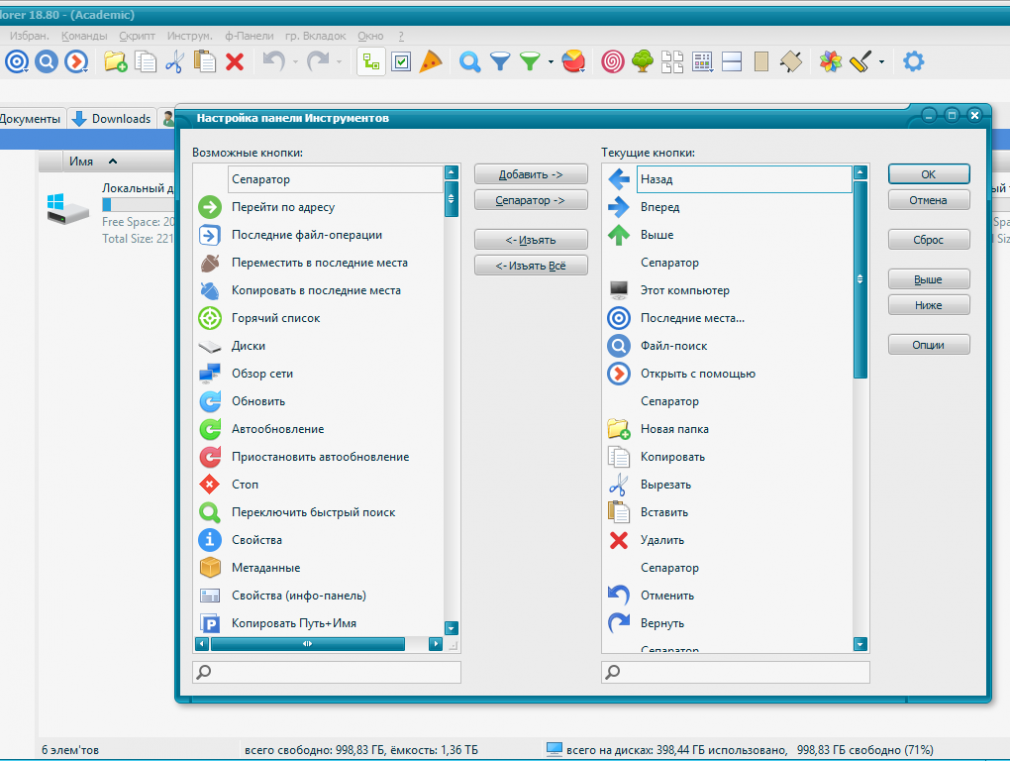Image resolution: width=1010 pixels, height=761 pixels.
Task: Open the brush tool dropdown arrow
Action: pos(882,63)
